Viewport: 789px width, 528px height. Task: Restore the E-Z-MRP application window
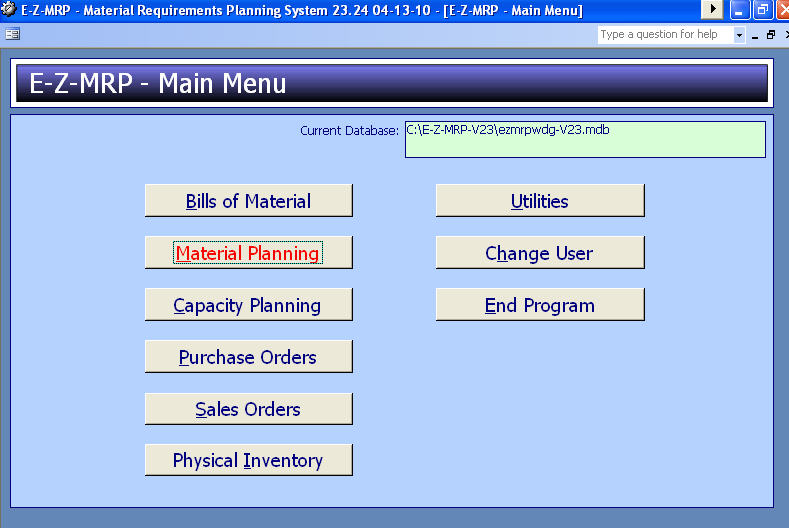763,10
